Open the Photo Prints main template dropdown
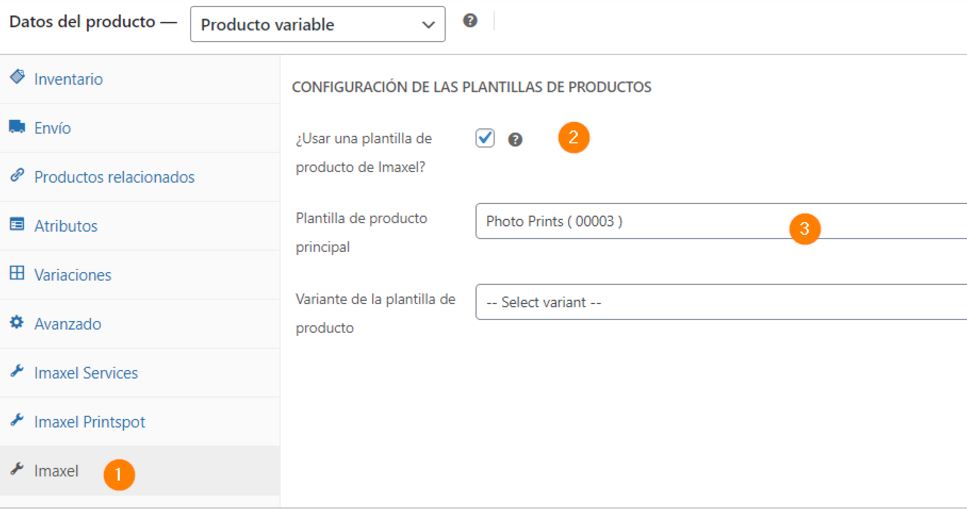 tap(720, 222)
